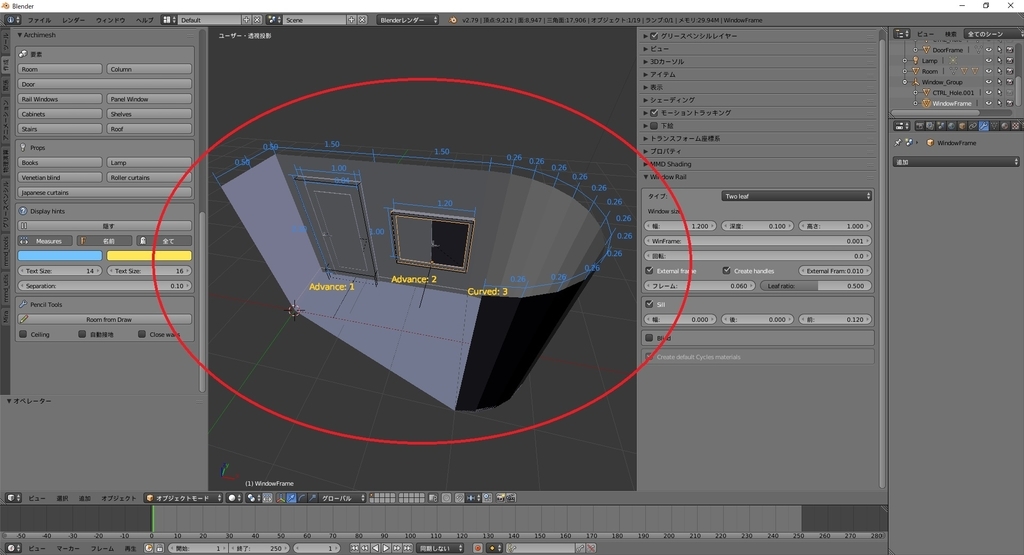The image size is (1024, 555).
Task: Toggle visibility eye of Lamp in outliner
Action: tap(988, 60)
